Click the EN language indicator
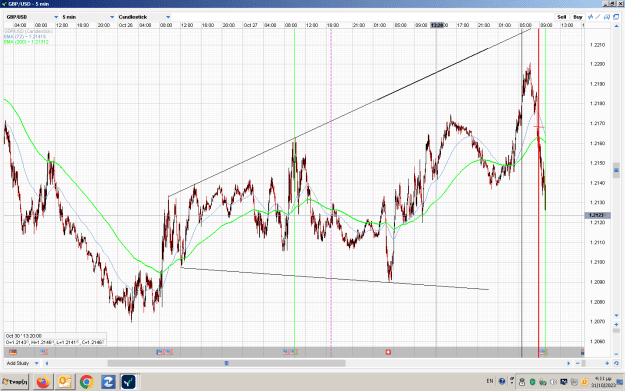 coord(490,381)
